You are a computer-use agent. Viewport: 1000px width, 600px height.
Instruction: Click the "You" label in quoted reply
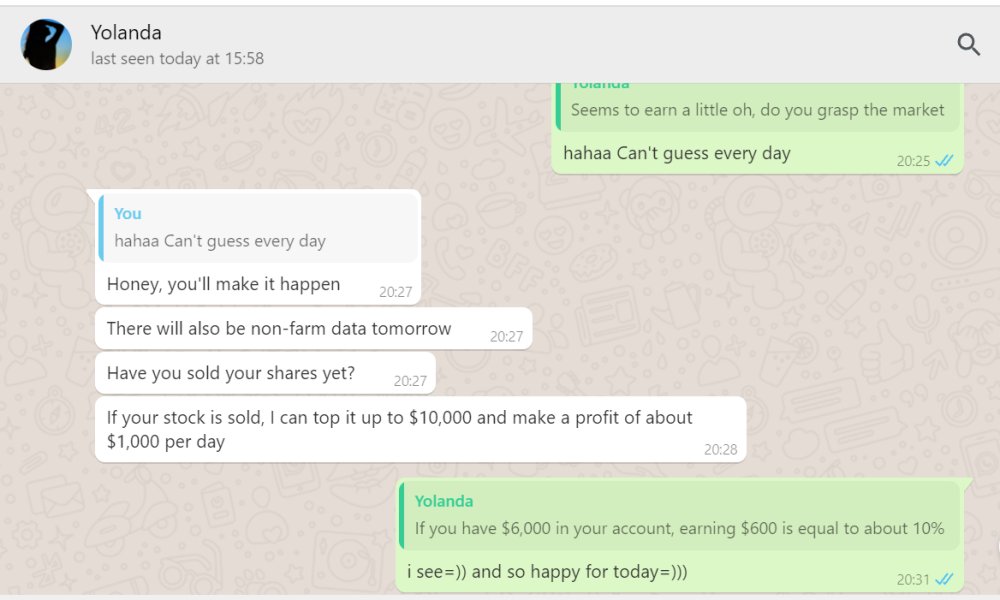click(x=128, y=214)
